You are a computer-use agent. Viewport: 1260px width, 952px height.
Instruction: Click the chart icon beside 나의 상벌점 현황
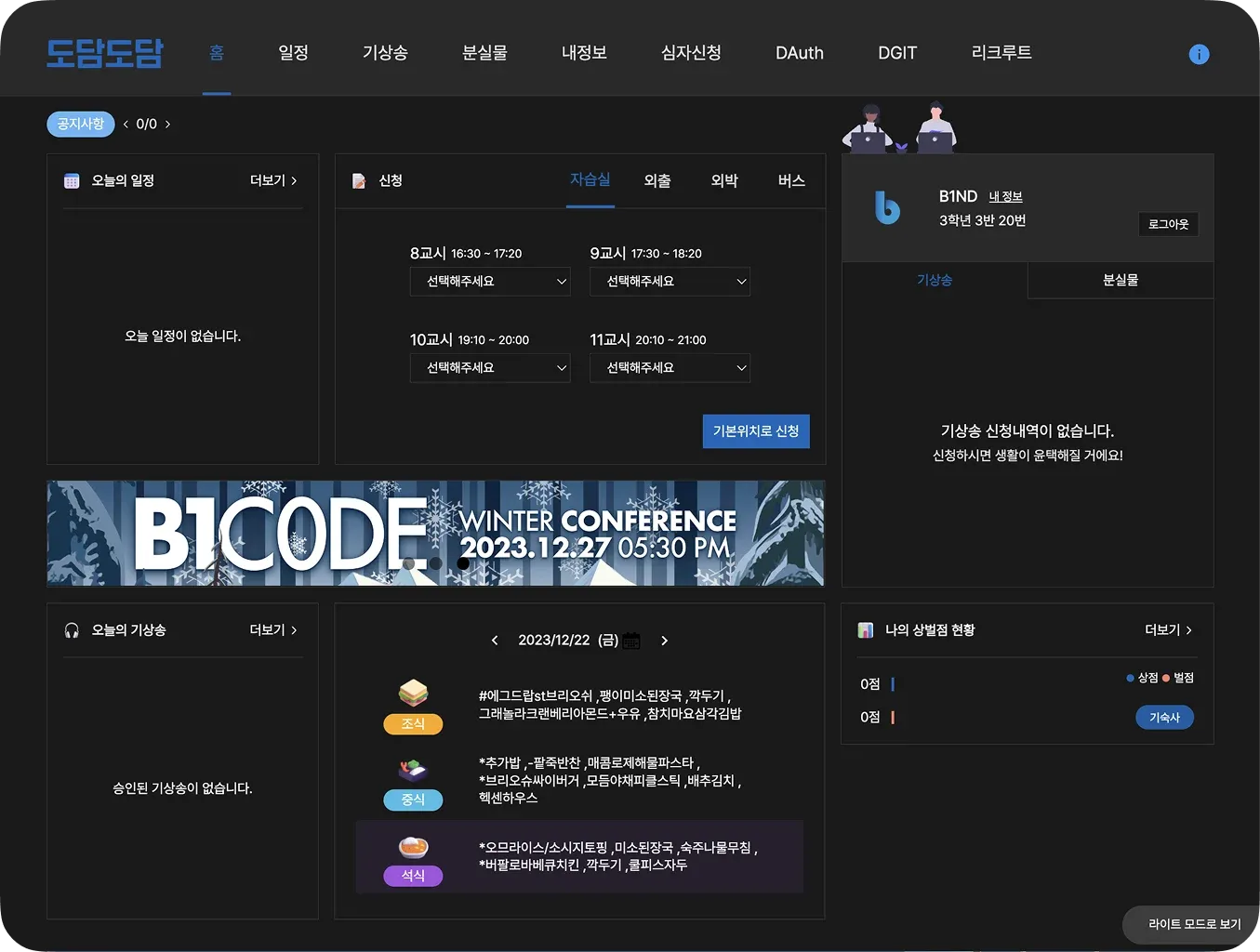(x=866, y=630)
